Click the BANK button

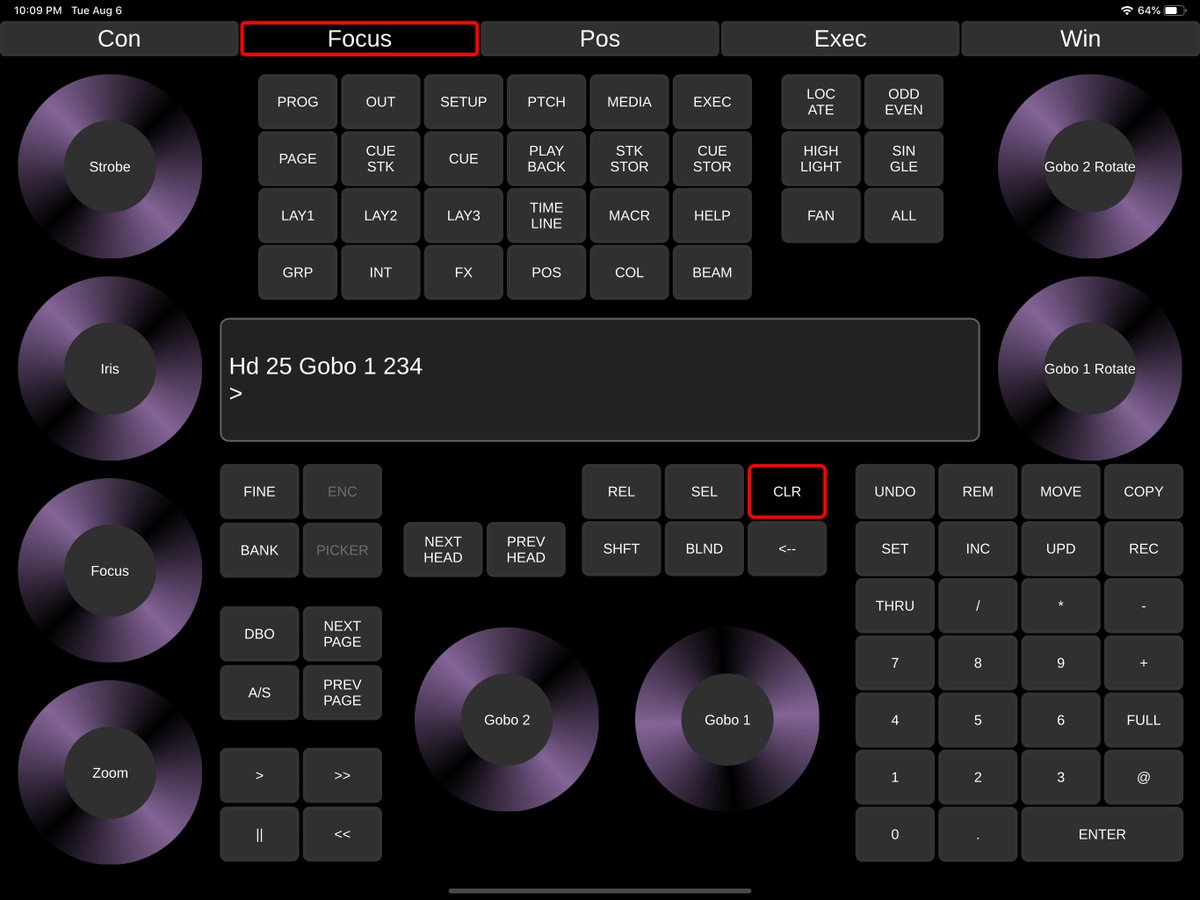pyautogui.click(x=259, y=550)
